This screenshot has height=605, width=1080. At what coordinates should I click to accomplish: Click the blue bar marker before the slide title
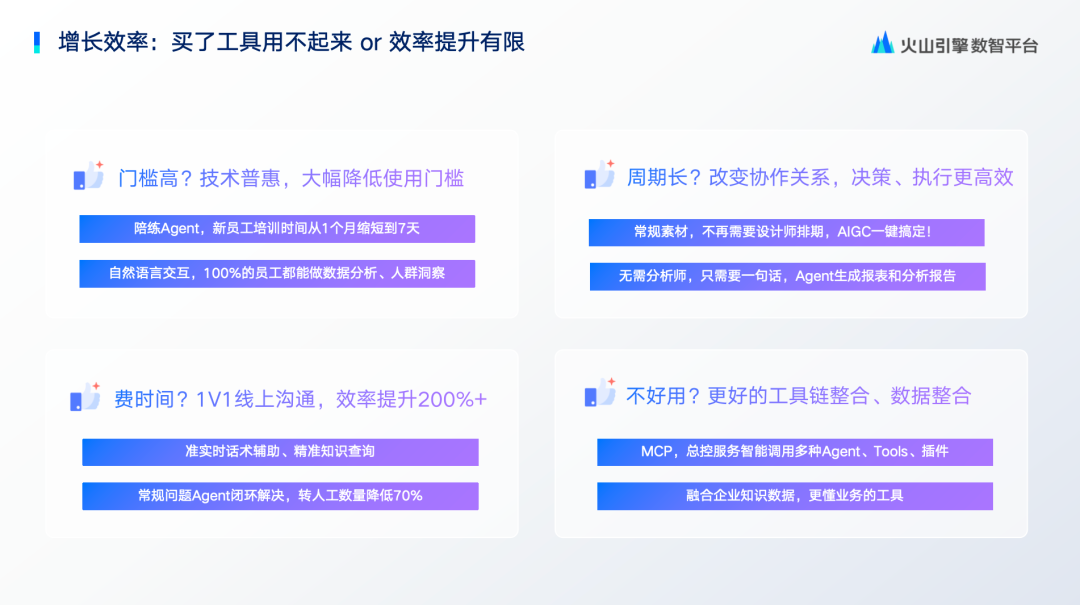click(37, 42)
